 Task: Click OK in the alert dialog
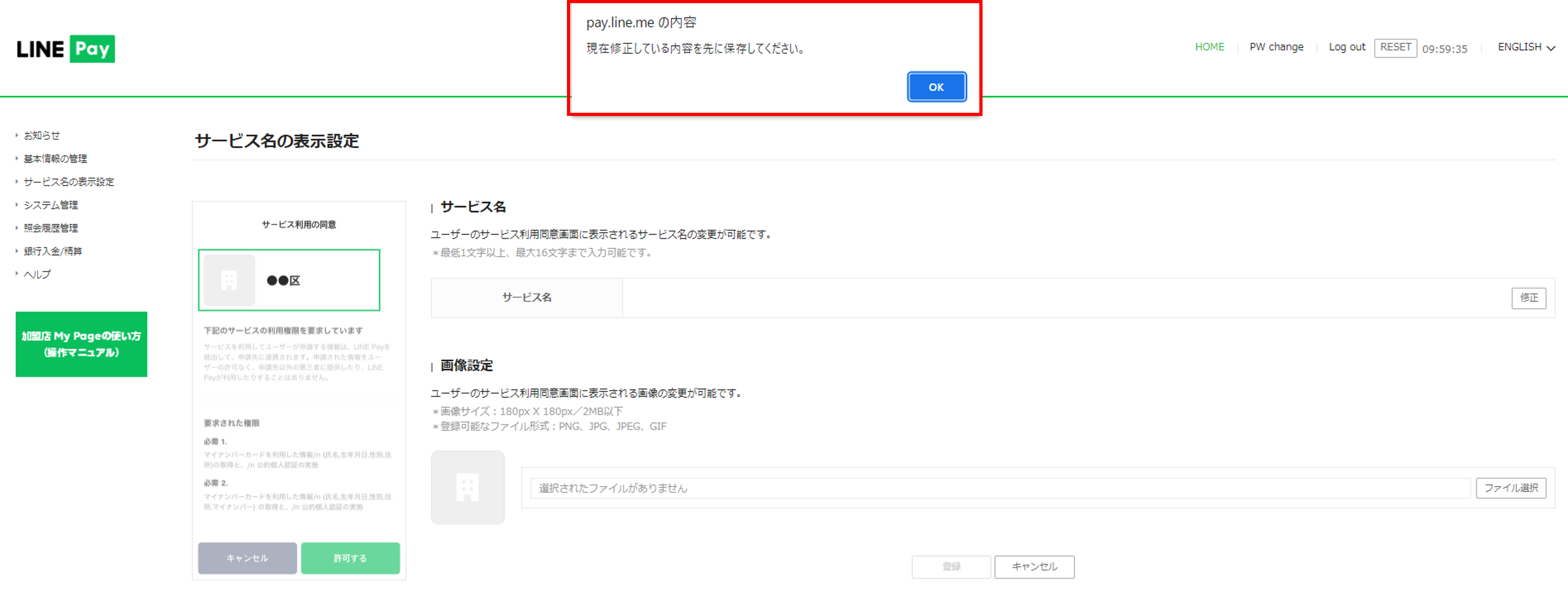[935, 87]
